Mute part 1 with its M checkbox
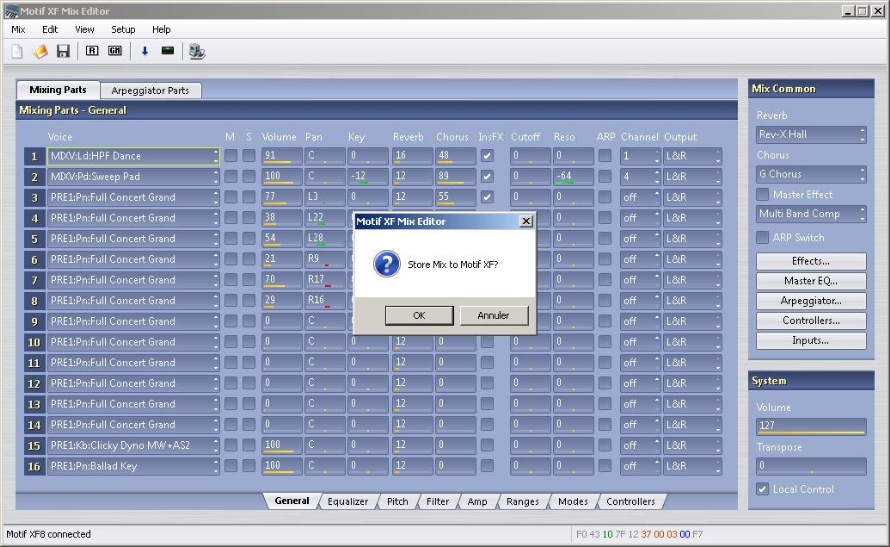 [230, 155]
